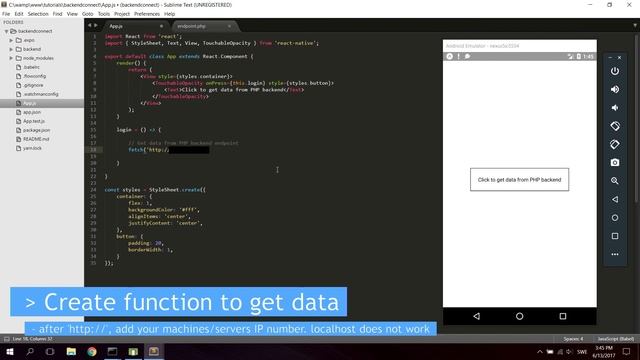Close the endpoint.php tab
This screenshot has width=640, height=360.
click(229, 26)
